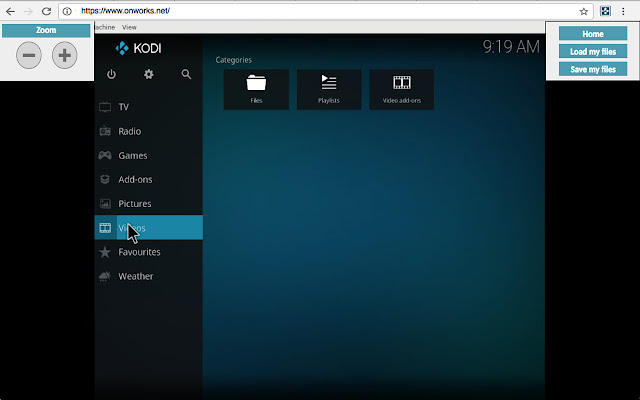Click the Kodi power icon
Viewport: 640px width, 400px height.
111,74
